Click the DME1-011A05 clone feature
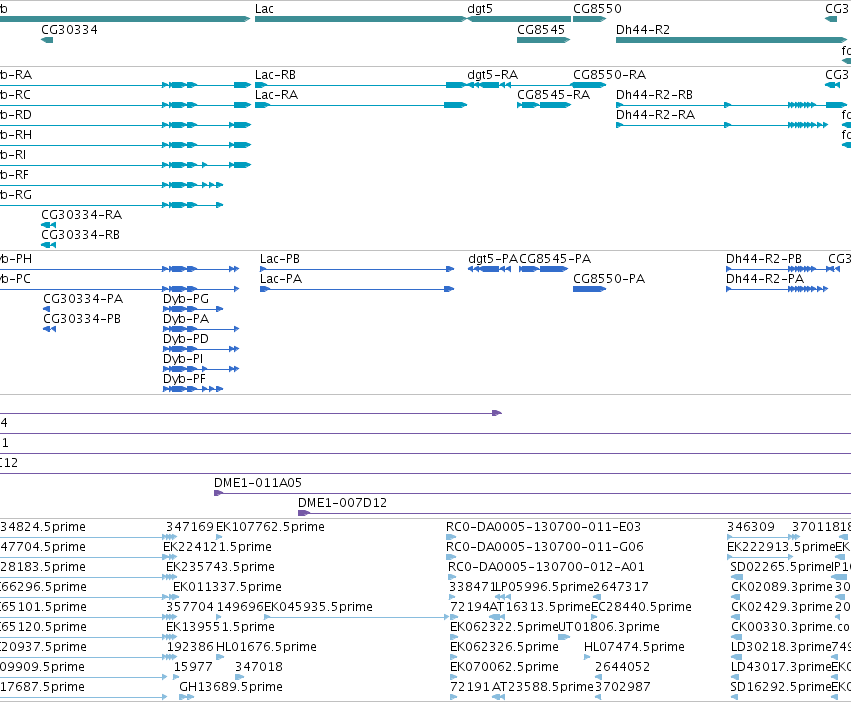 pos(532,493)
